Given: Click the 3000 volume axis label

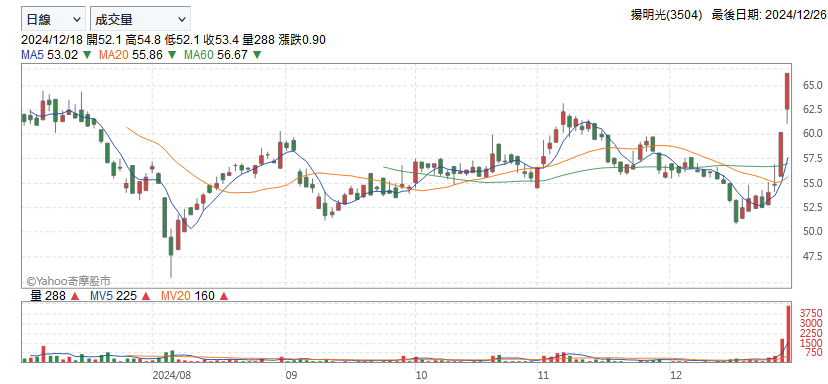Looking at the screenshot, I should click(x=810, y=323).
